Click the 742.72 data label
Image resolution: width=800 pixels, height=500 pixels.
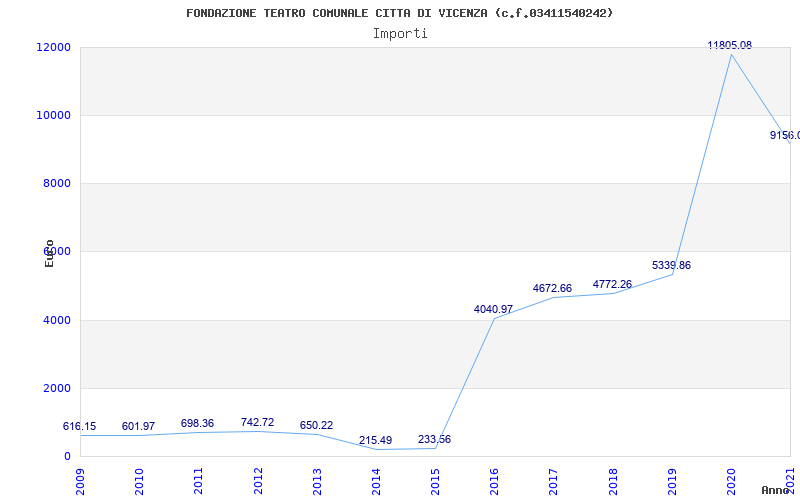257,422
